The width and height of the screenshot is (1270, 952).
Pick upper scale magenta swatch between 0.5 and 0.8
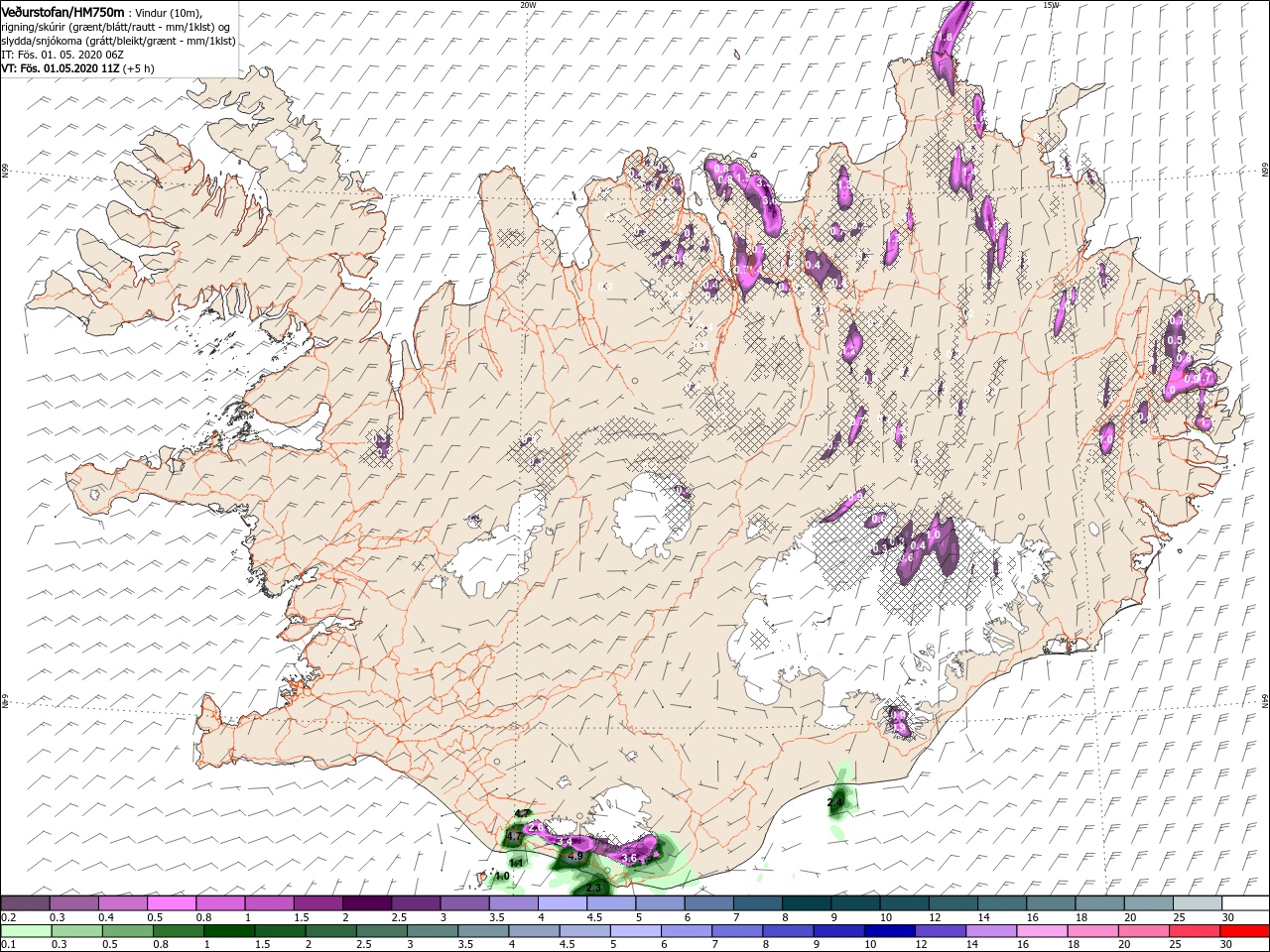coord(171,902)
